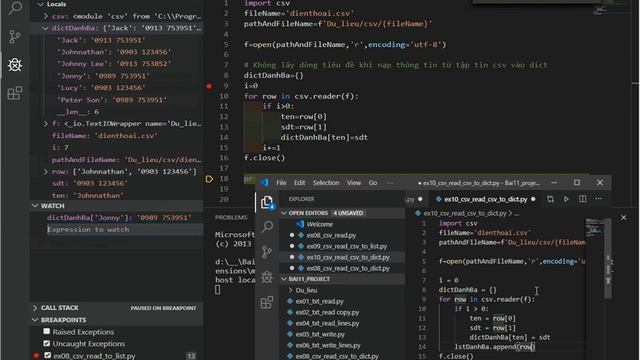
Task: Open ex06_txt_write_lines.py file
Action: coord(328,345)
